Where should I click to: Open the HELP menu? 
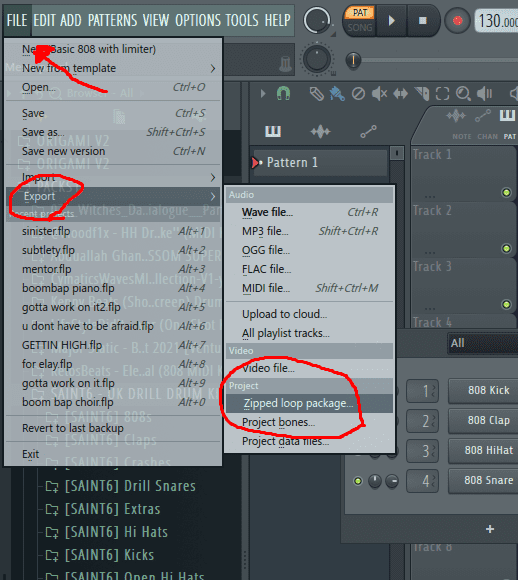point(278,20)
